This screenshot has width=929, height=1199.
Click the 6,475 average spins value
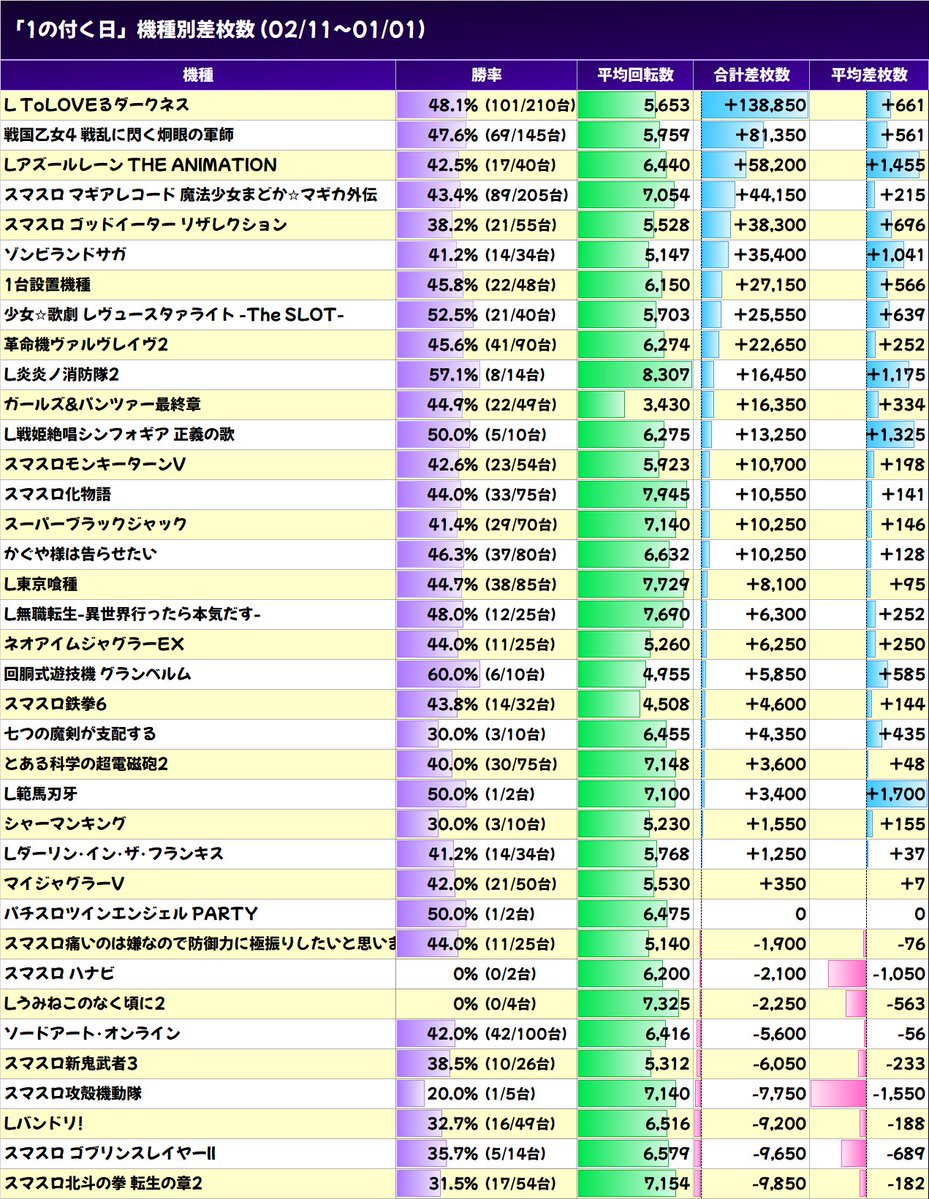[666, 915]
